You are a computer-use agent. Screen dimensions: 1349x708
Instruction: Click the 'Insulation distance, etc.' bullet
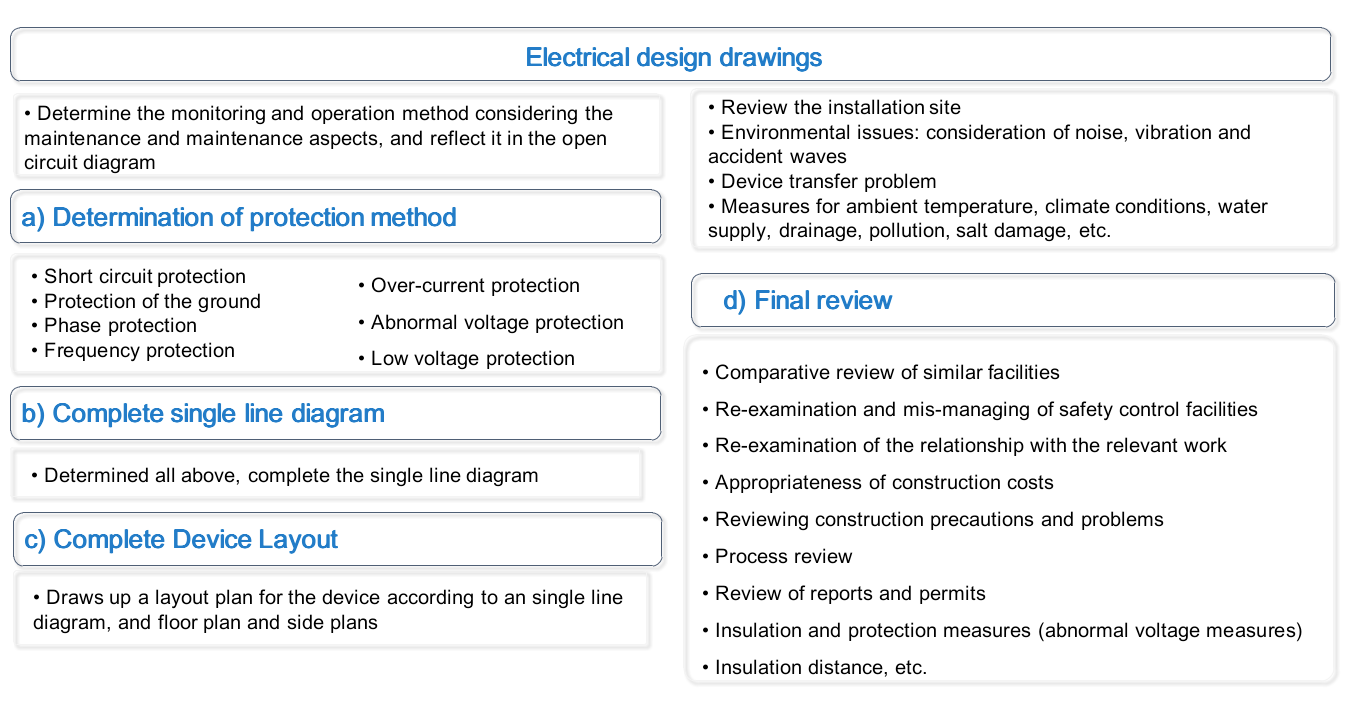point(821,668)
